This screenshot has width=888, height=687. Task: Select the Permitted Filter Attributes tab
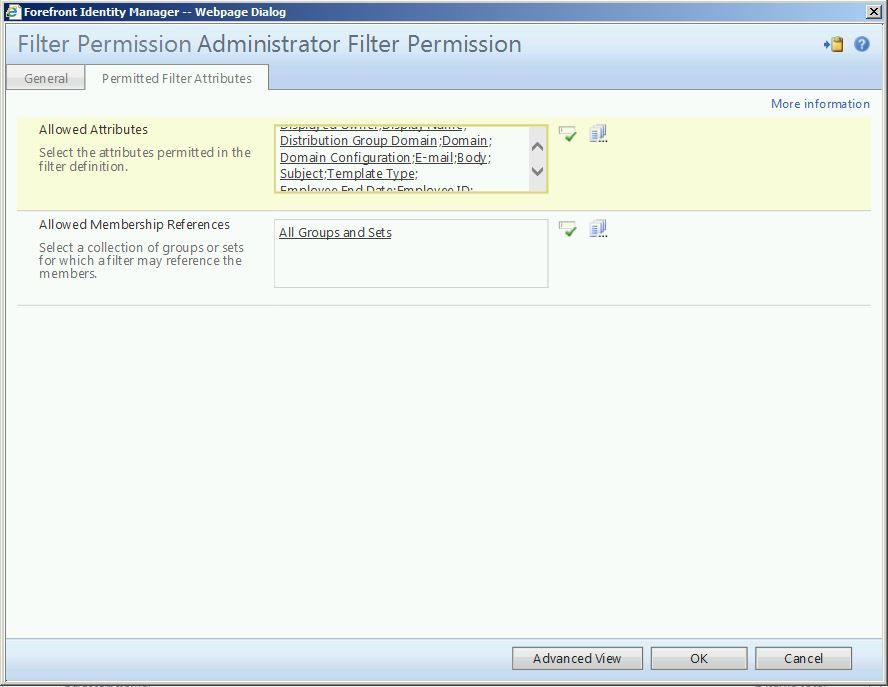pyautogui.click(x=177, y=78)
